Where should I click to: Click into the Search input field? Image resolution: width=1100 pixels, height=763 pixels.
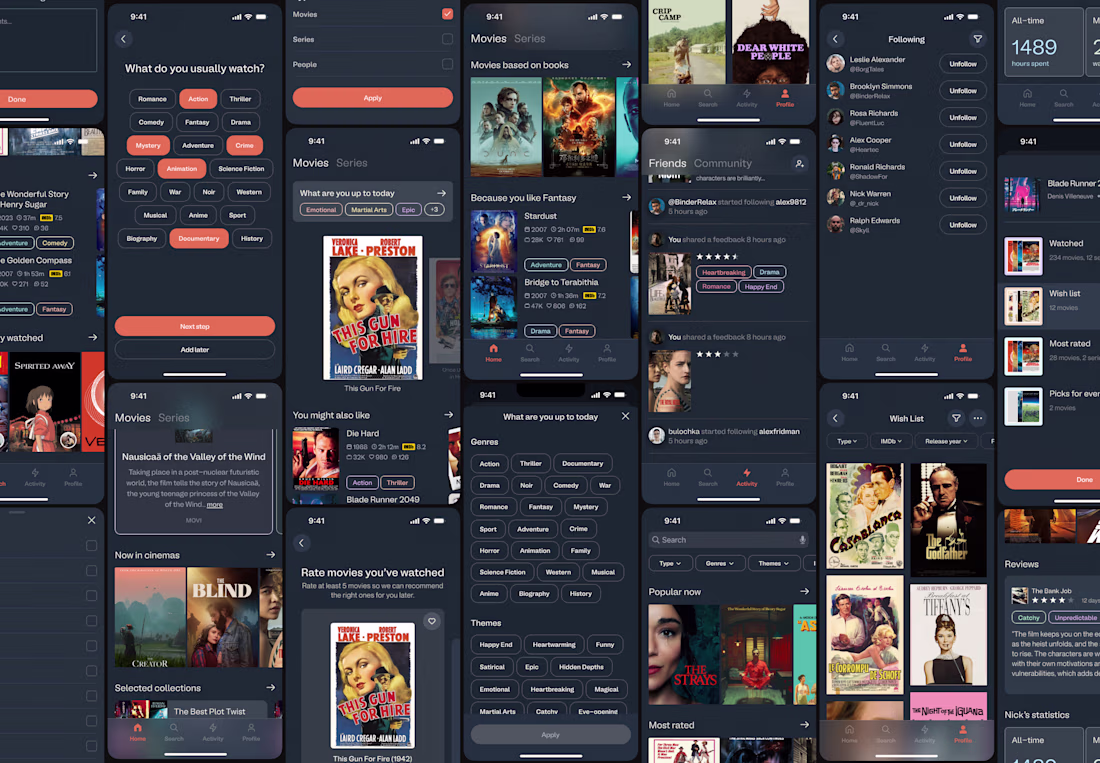tap(728, 540)
